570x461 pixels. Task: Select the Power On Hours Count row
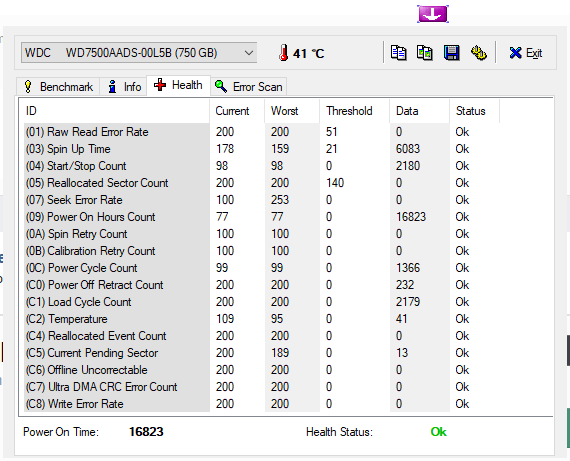coord(287,217)
